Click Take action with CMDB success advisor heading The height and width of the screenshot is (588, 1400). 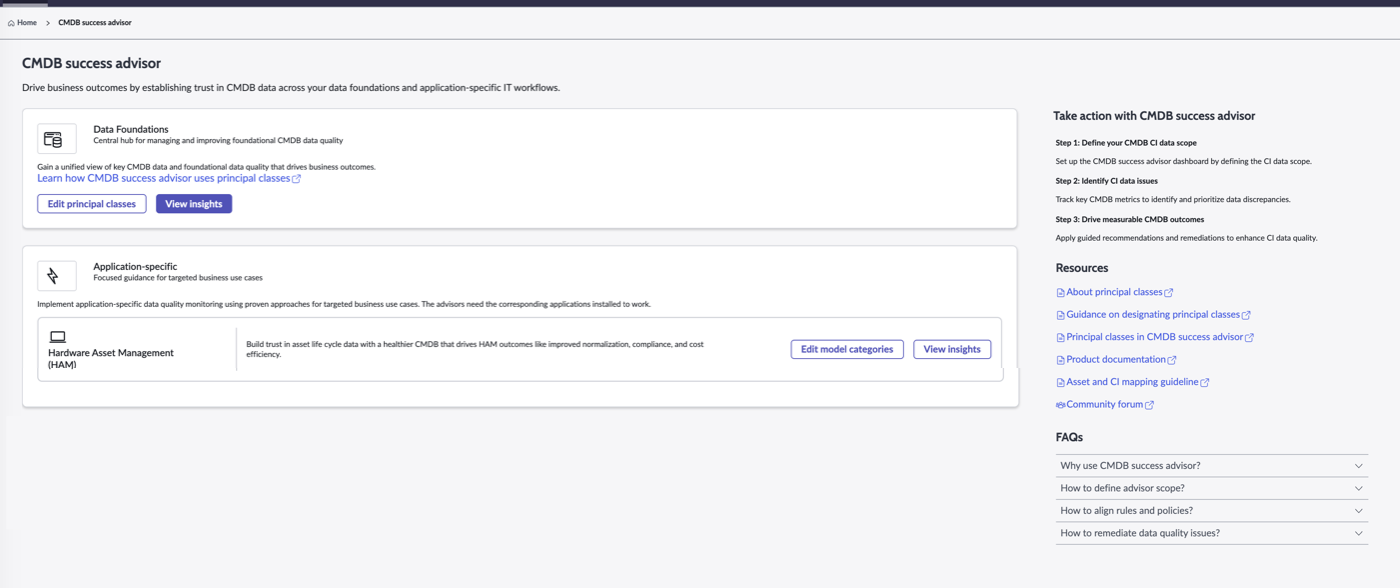[1154, 116]
